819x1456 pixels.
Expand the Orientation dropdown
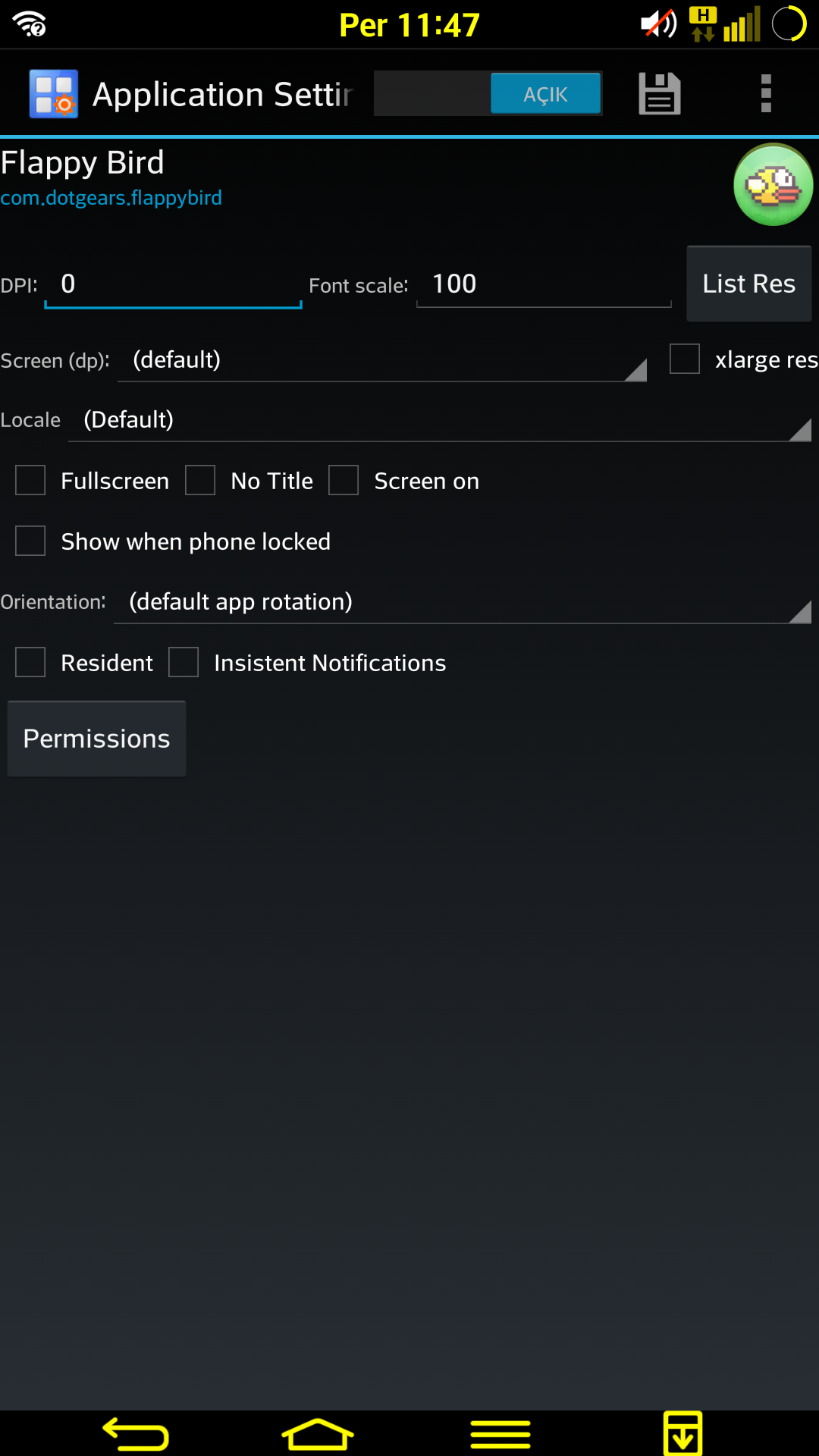[463, 602]
